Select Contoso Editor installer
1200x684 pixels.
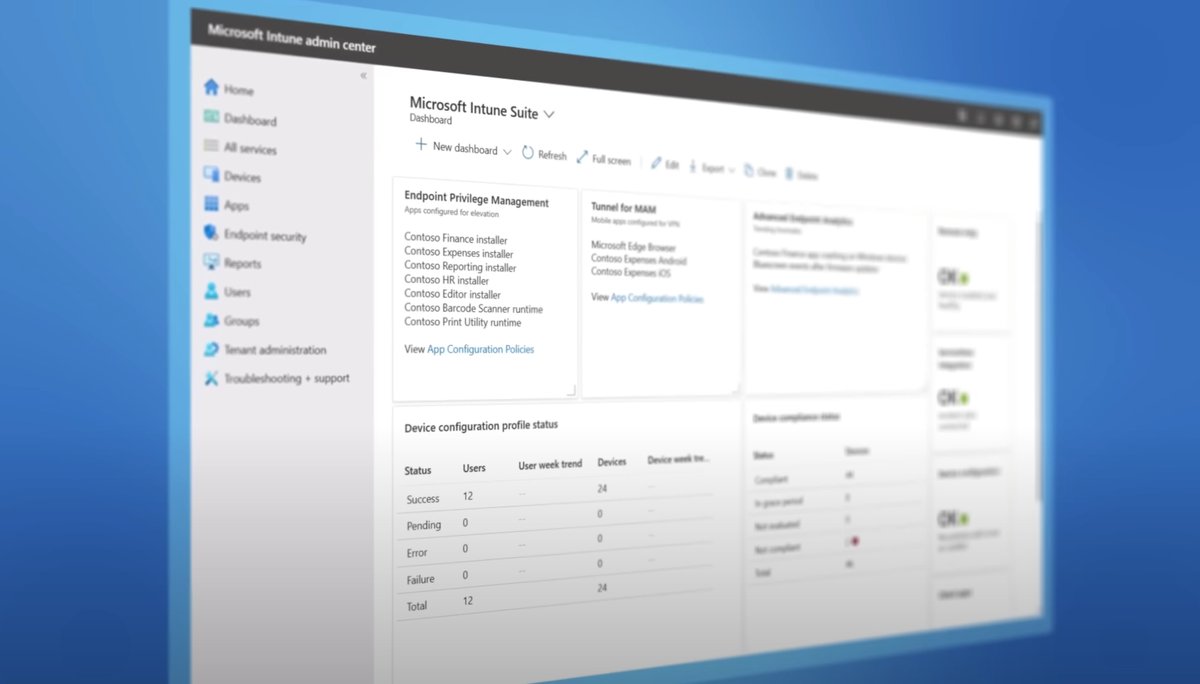pyautogui.click(x=453, y=295)
